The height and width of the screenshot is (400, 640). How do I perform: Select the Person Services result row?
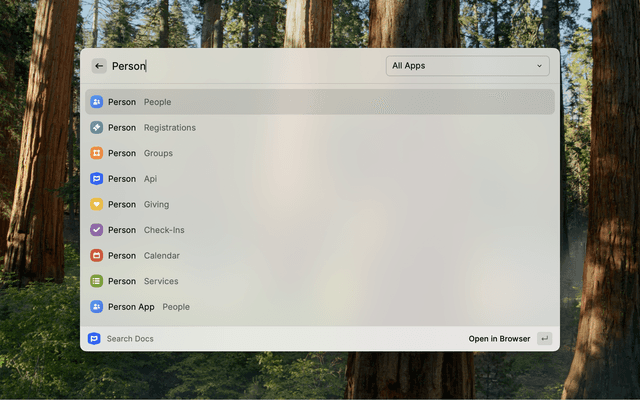tap(320, 281)
